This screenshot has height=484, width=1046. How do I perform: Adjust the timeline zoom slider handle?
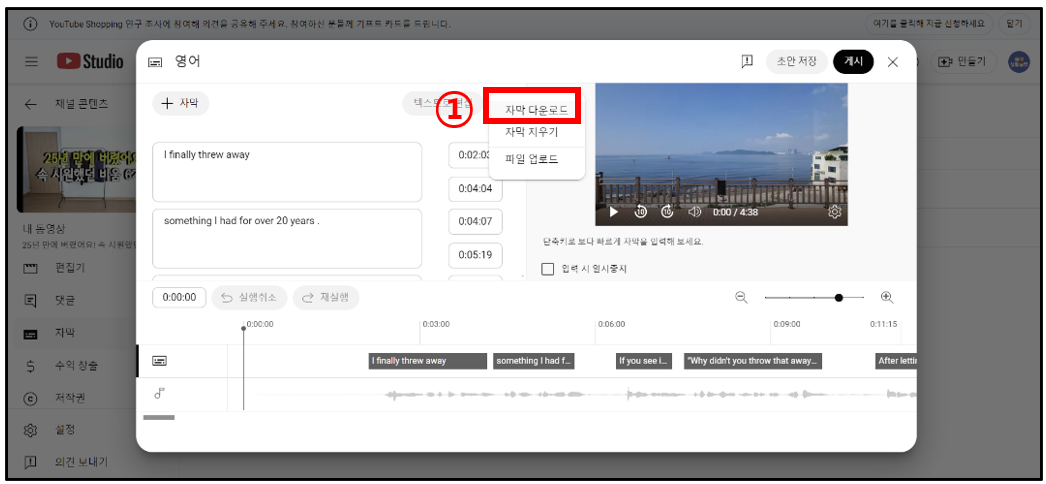click(839, 297)
